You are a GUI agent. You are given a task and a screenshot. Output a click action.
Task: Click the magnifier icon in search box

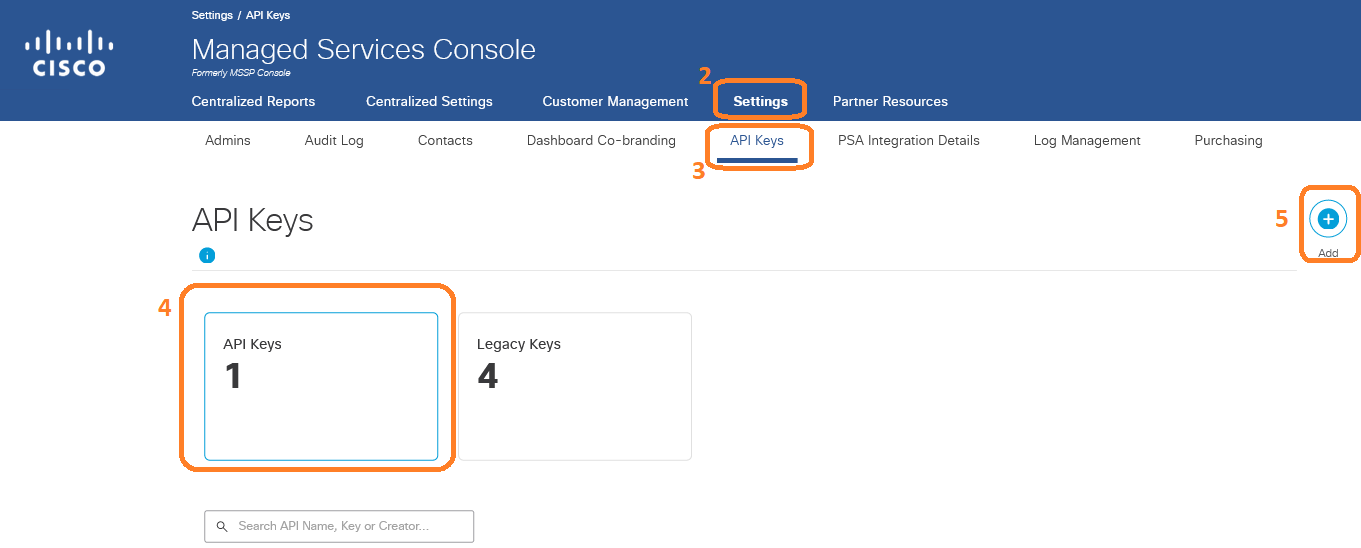point(221,526)
